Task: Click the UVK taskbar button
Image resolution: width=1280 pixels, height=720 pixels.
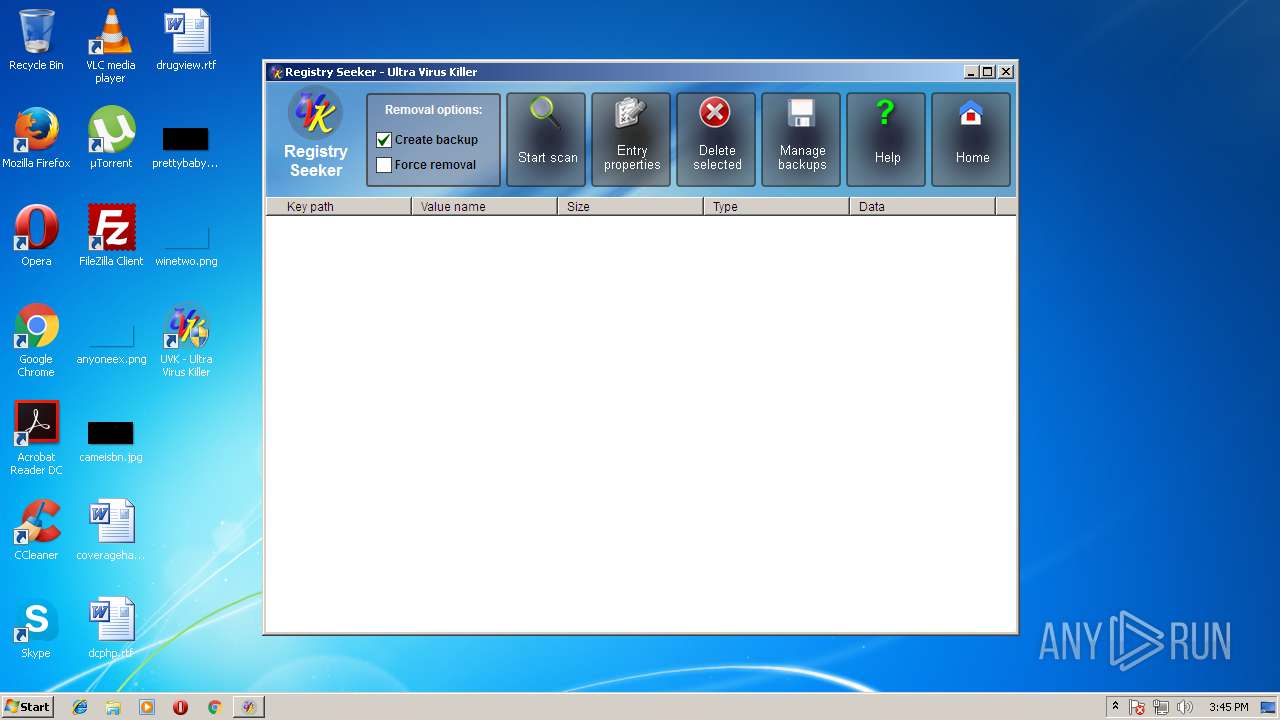Action: click(x=249, y=707)
